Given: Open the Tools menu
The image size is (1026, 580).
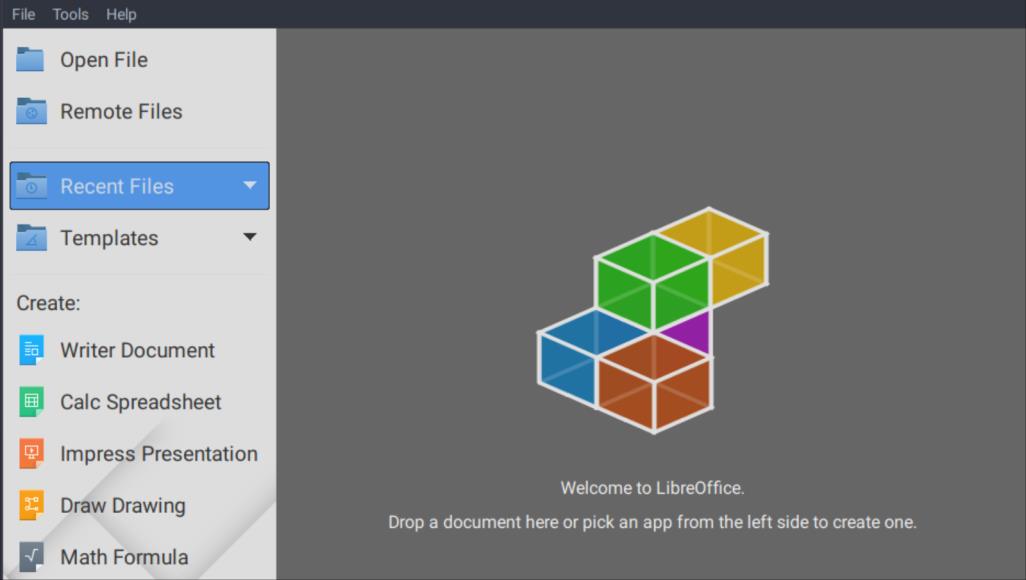Looking at the screenshot, I should coord(70,14).
